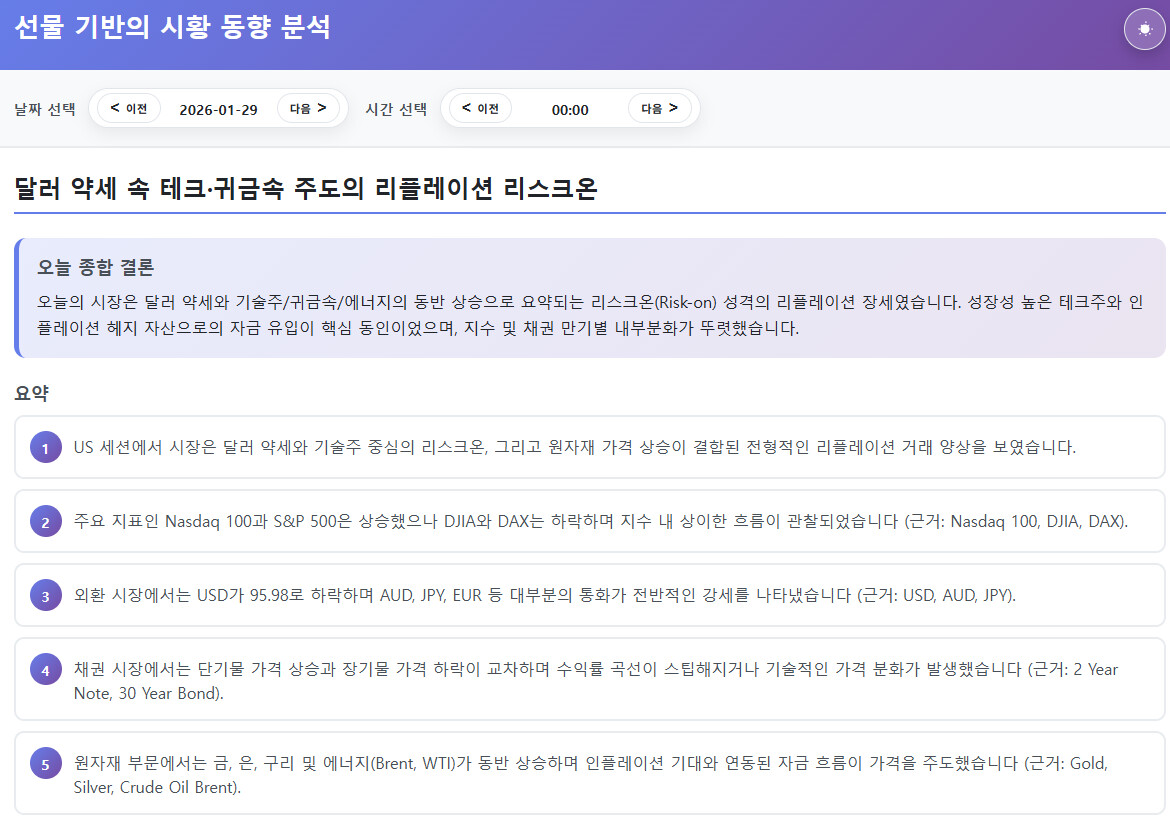Click the number 3 summary badge

(x=45, y=596)
